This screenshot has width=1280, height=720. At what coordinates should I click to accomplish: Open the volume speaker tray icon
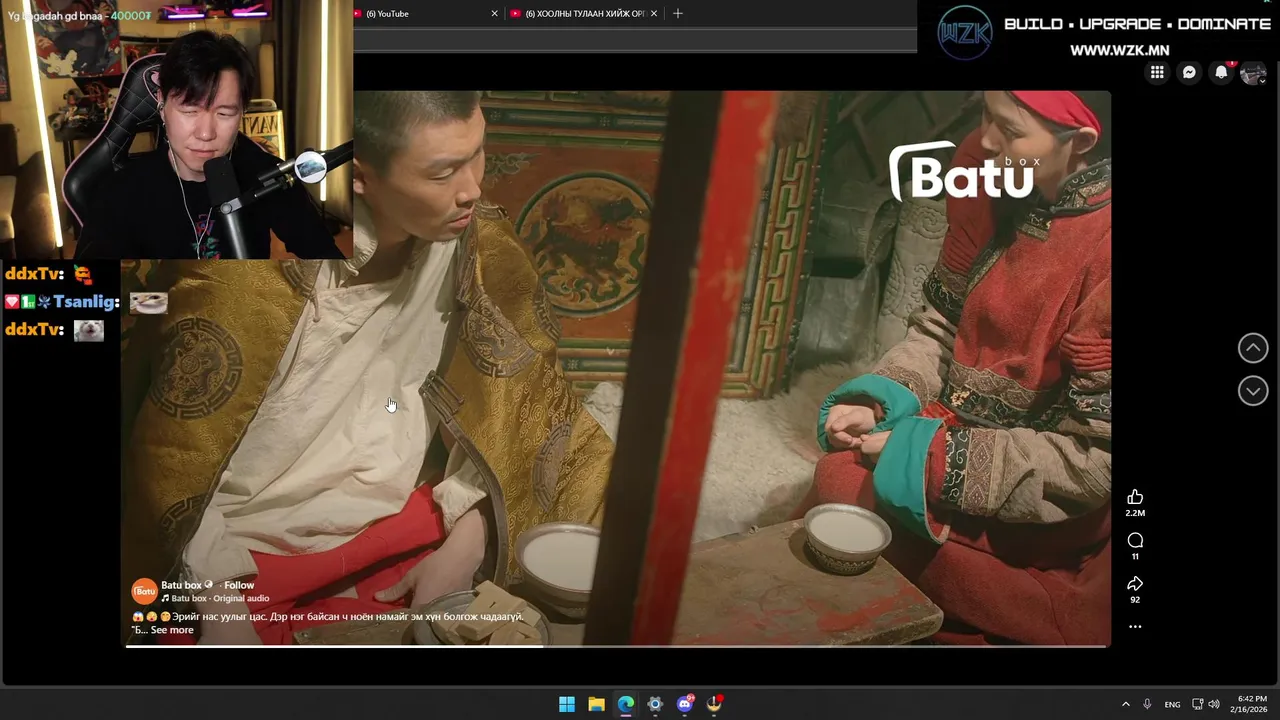tap(1214, 704)
